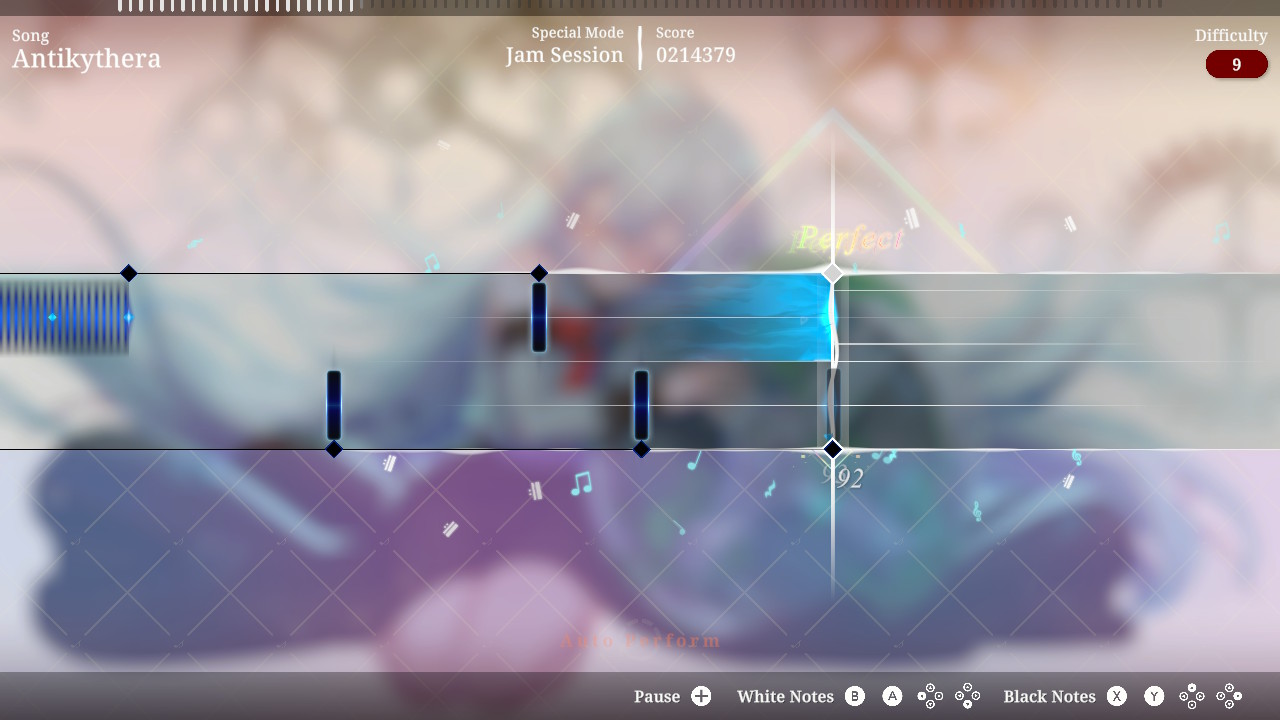Screen dimensions: 1280x720
Task: Click the A button icon for White Notes
Action: (x=892, y=696)
